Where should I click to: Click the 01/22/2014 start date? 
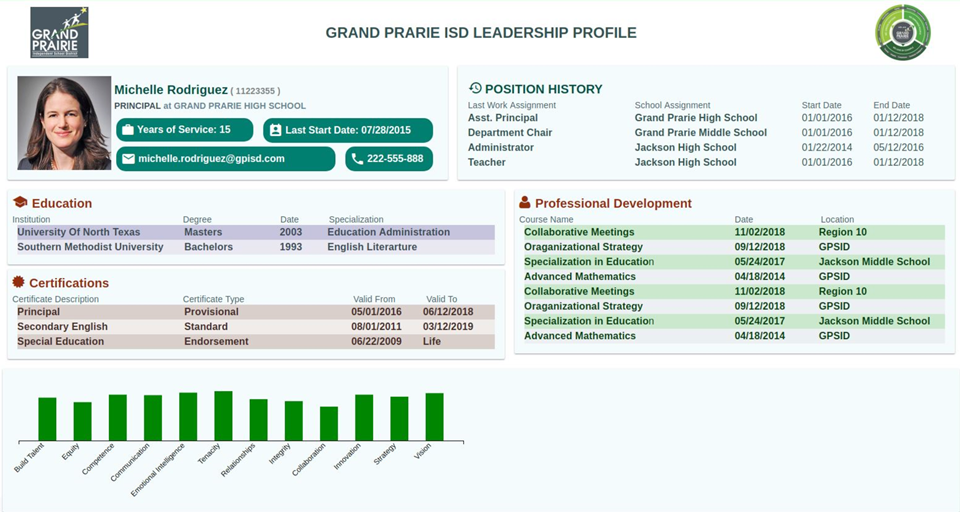[827, 148]
